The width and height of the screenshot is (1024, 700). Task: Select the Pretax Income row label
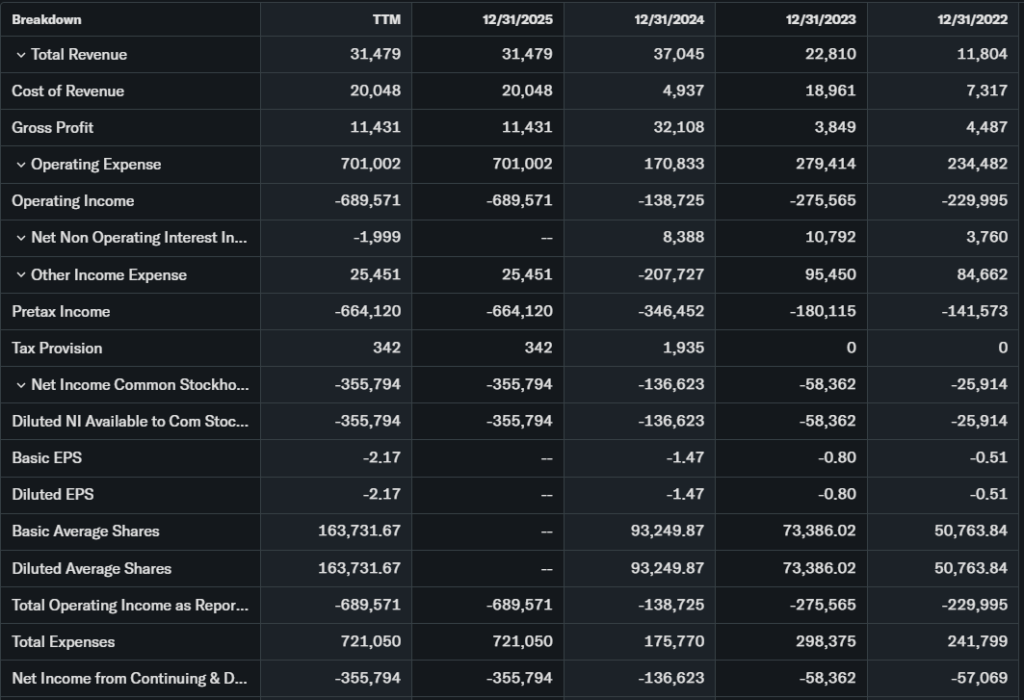[61, 312]
